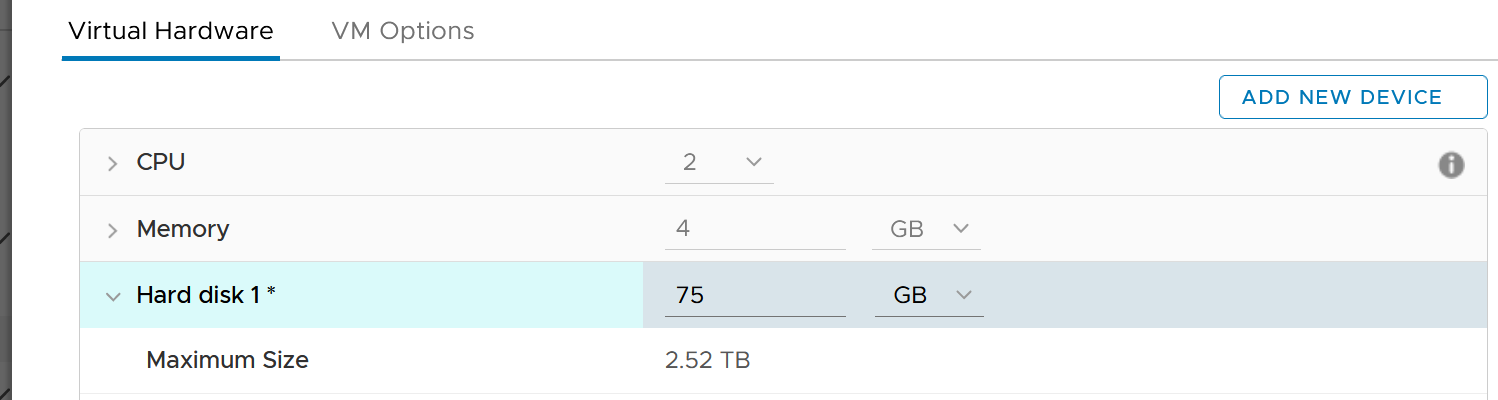The image size is (1498, 400).
Task: Click the Memory size field showing 4
Action: [755, 230]
